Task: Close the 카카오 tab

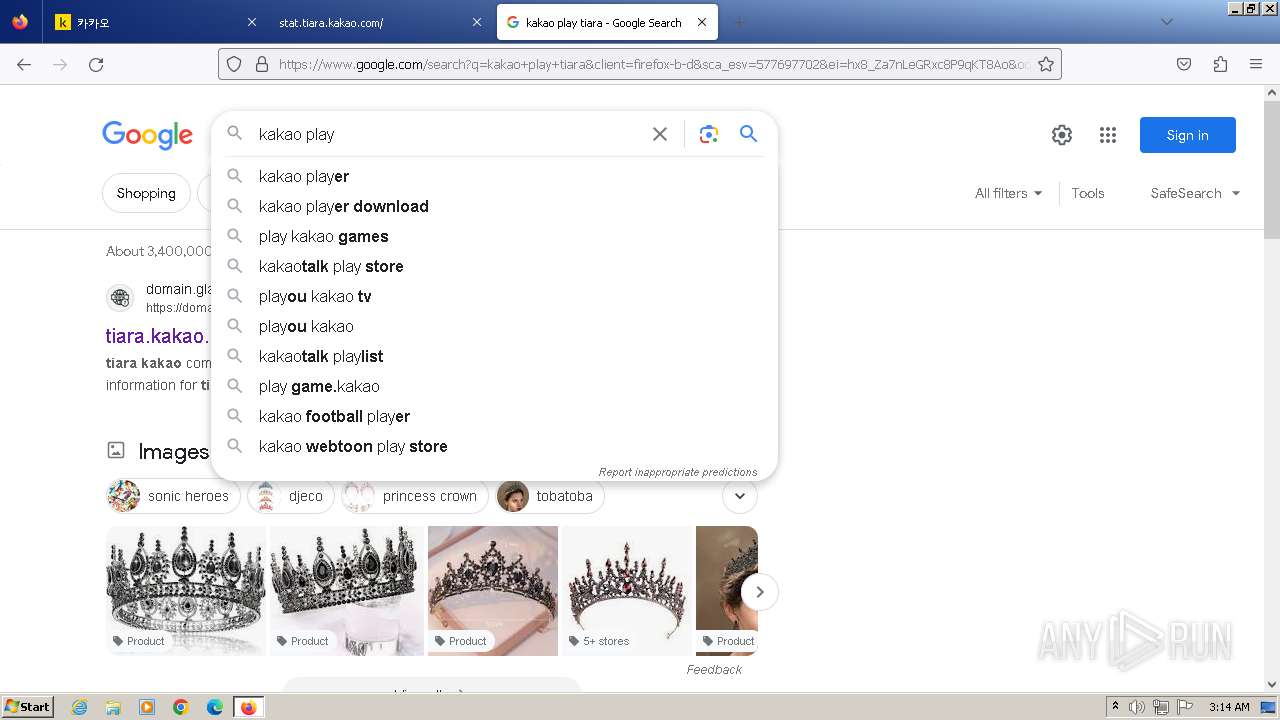Action: point(251,22)
